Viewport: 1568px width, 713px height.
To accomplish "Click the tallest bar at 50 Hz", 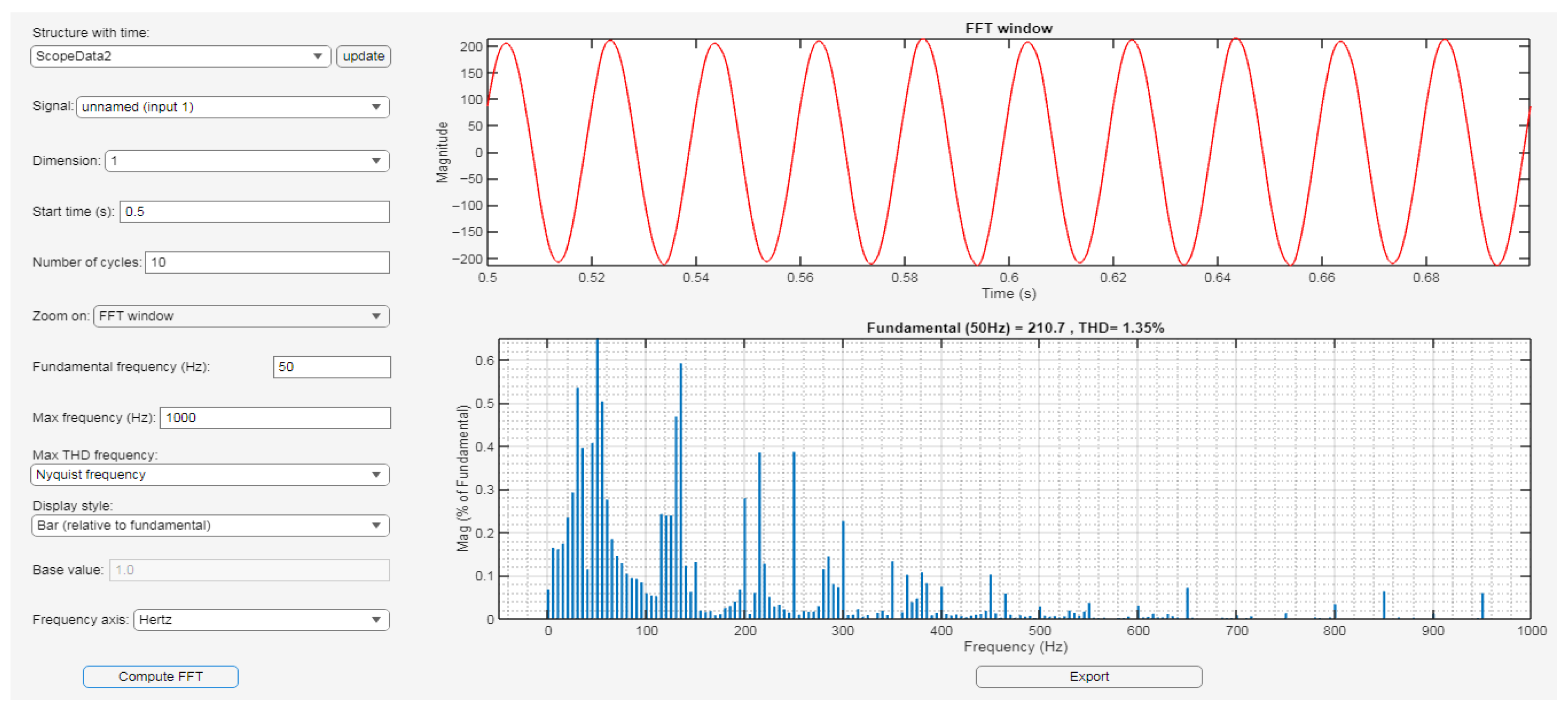I will pos(597,487).
